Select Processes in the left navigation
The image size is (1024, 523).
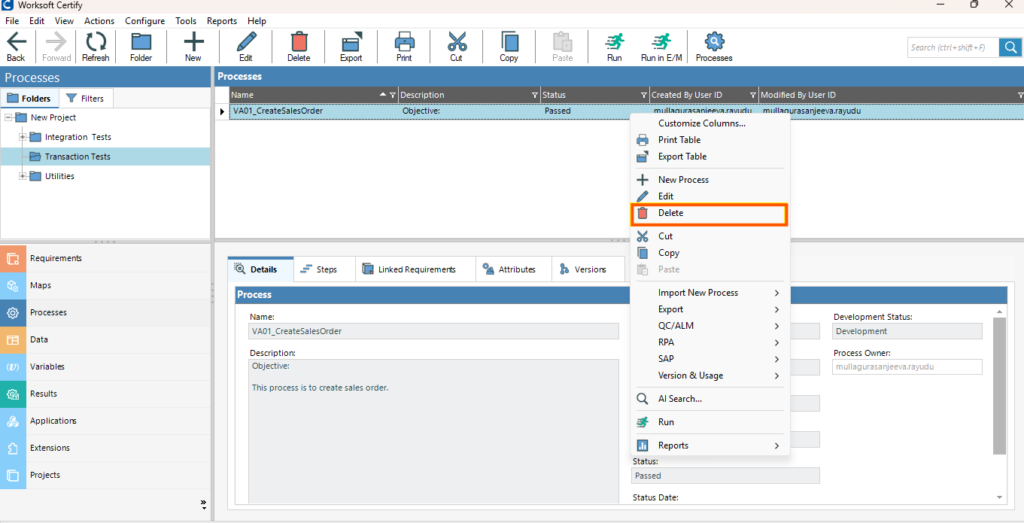[105, 313]
